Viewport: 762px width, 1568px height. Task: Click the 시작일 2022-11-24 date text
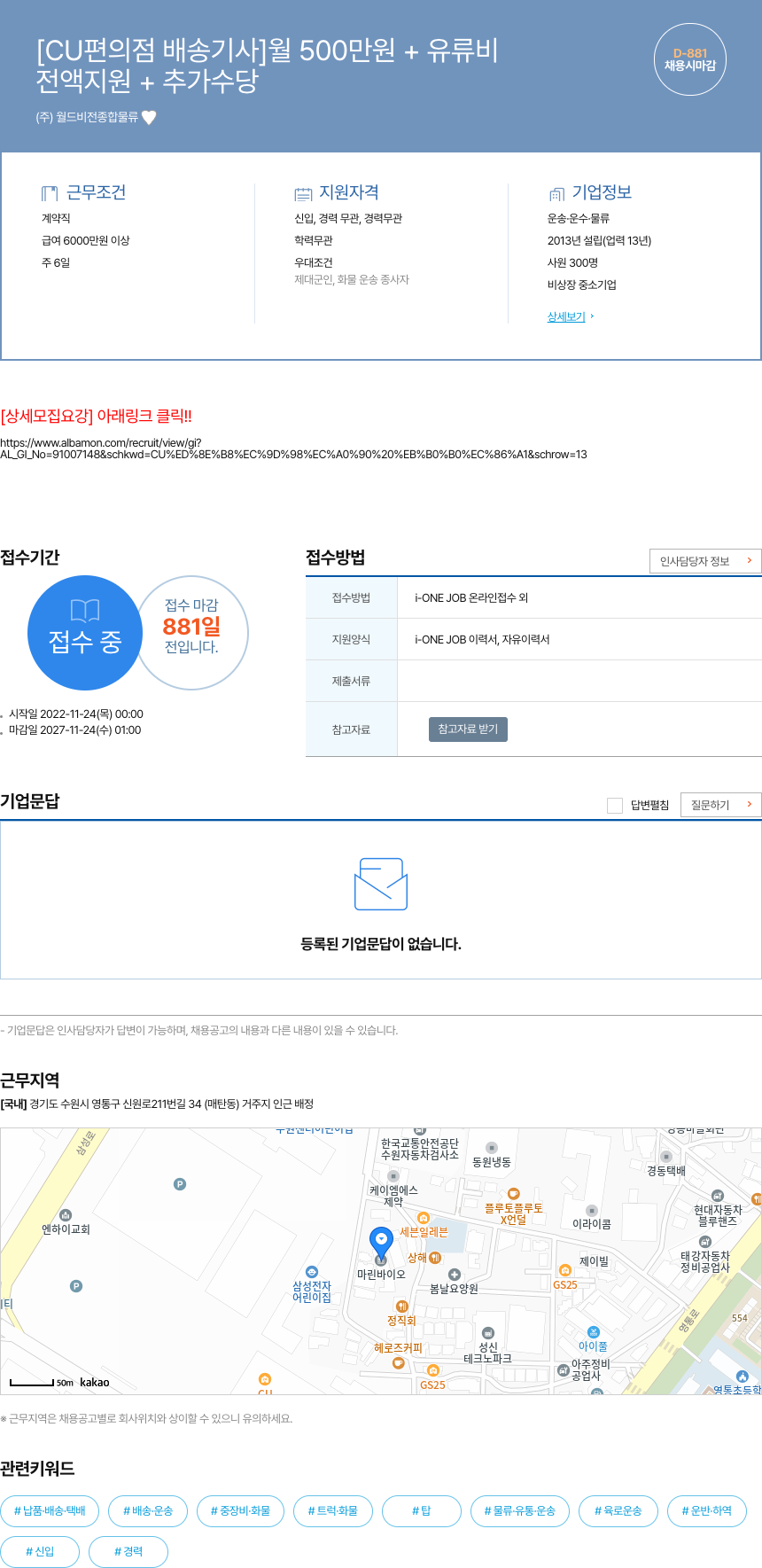(x=76, y=714)
